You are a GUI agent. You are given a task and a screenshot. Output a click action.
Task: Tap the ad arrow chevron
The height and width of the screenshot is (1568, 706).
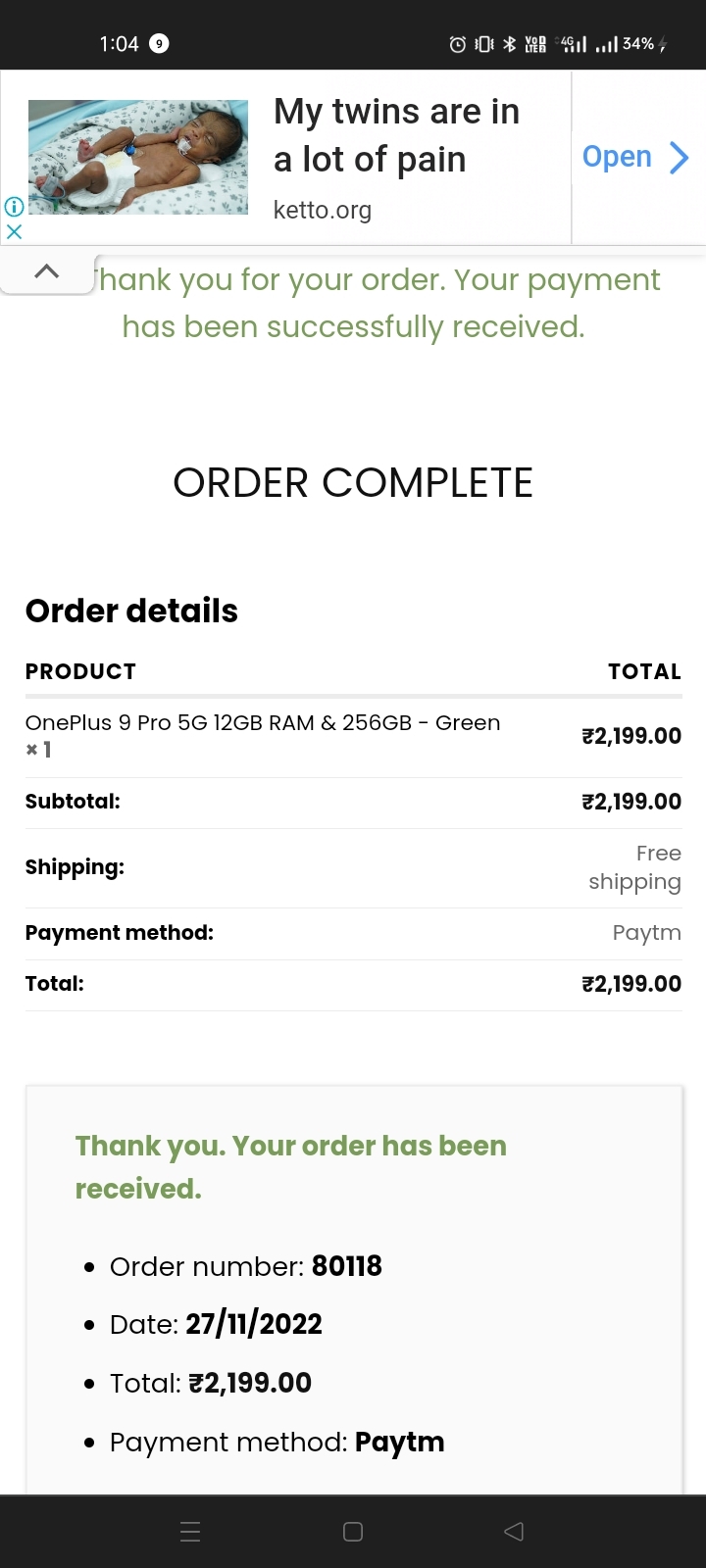[679, 157]
